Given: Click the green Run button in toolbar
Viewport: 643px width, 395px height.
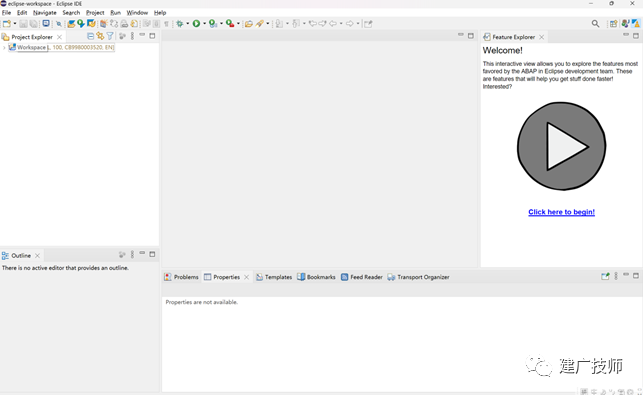Looking at the screenshot, I should click(196, 24).
